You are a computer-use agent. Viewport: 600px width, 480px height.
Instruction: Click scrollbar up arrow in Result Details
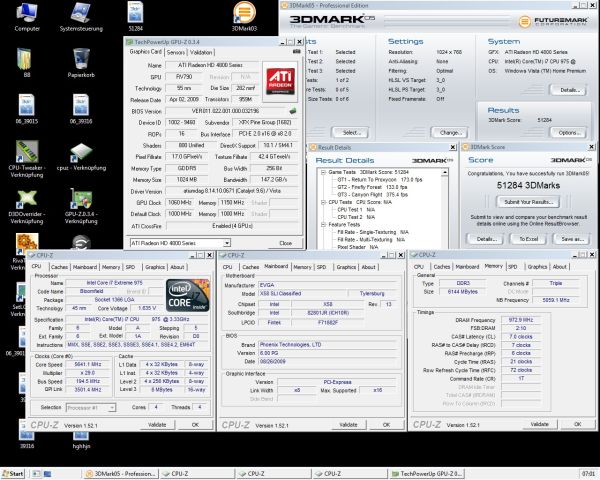click(x=445, y=173)
